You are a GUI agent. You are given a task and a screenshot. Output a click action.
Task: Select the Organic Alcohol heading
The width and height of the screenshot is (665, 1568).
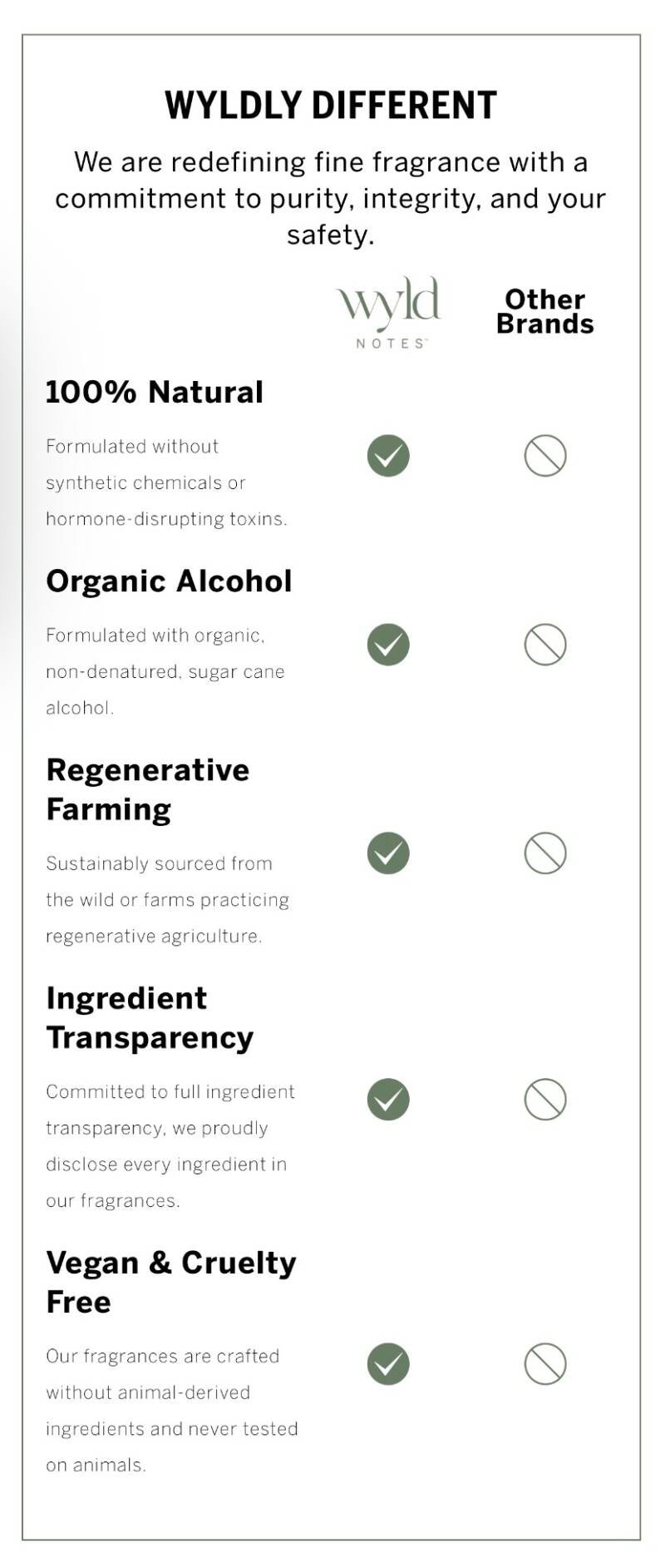coord(170,581)
